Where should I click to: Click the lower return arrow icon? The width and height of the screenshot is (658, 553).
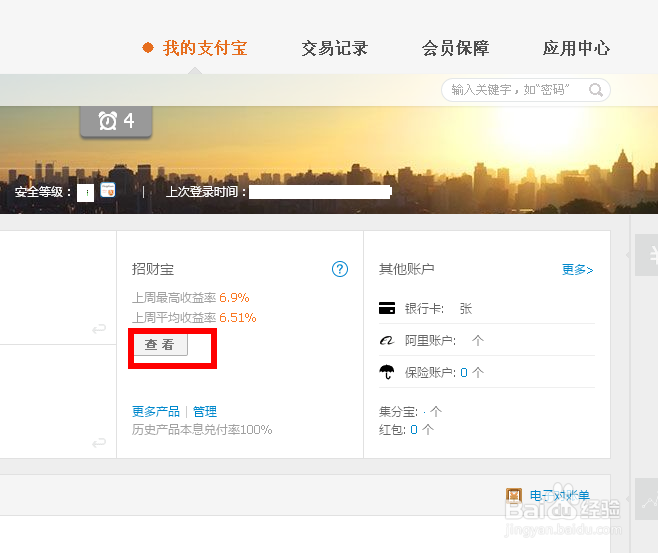point(99,443)
